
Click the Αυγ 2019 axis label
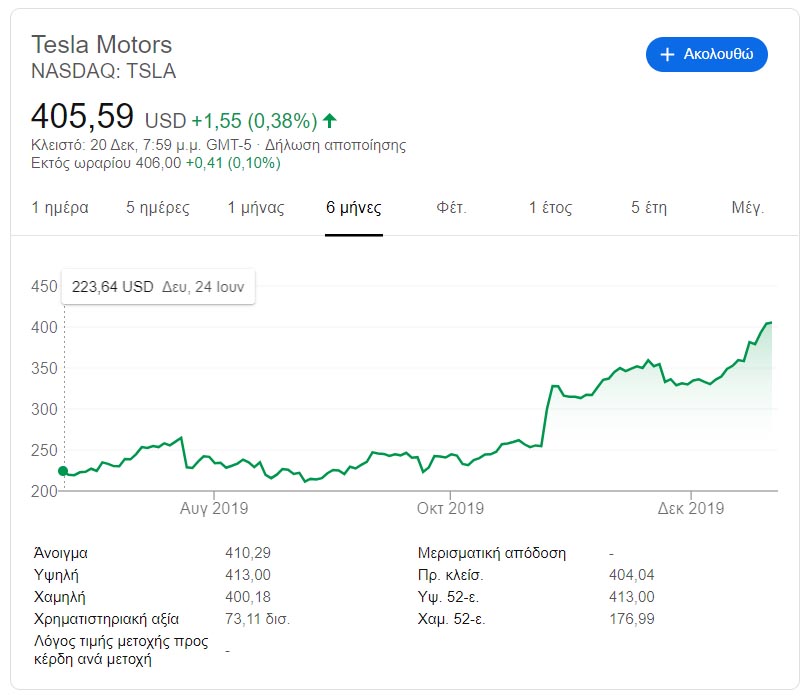click(214, 508)
